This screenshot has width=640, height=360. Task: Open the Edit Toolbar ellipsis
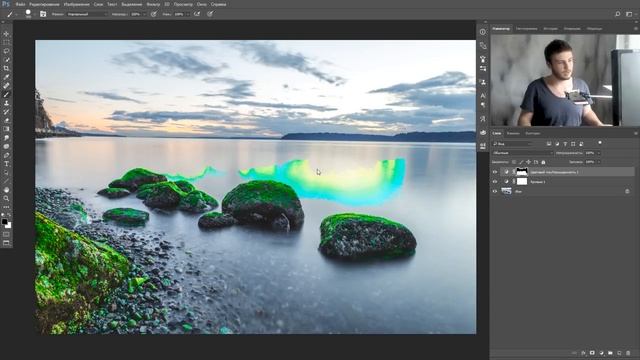point(6,207)
